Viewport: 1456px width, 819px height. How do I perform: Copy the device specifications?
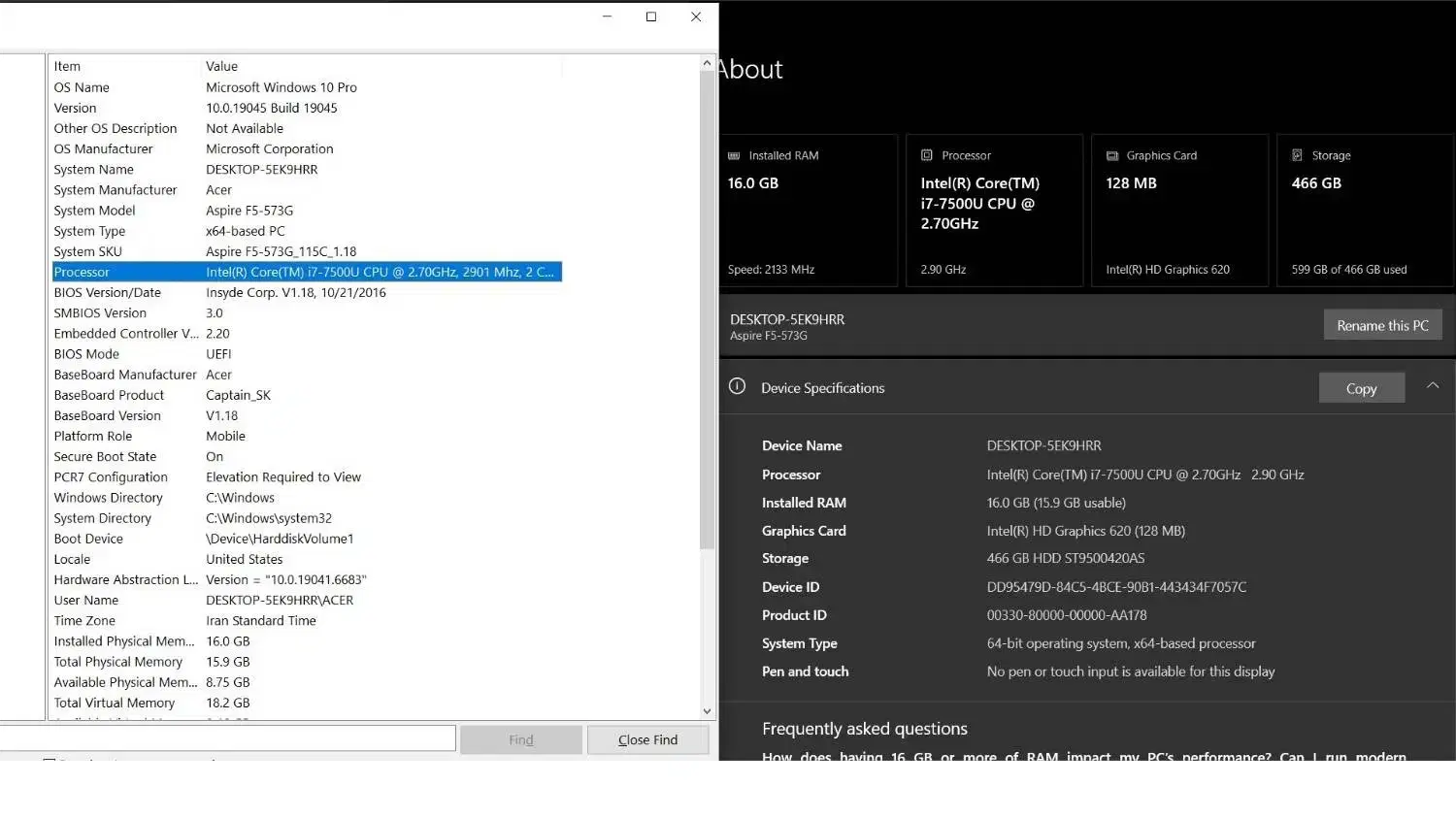click(1362, 388)
